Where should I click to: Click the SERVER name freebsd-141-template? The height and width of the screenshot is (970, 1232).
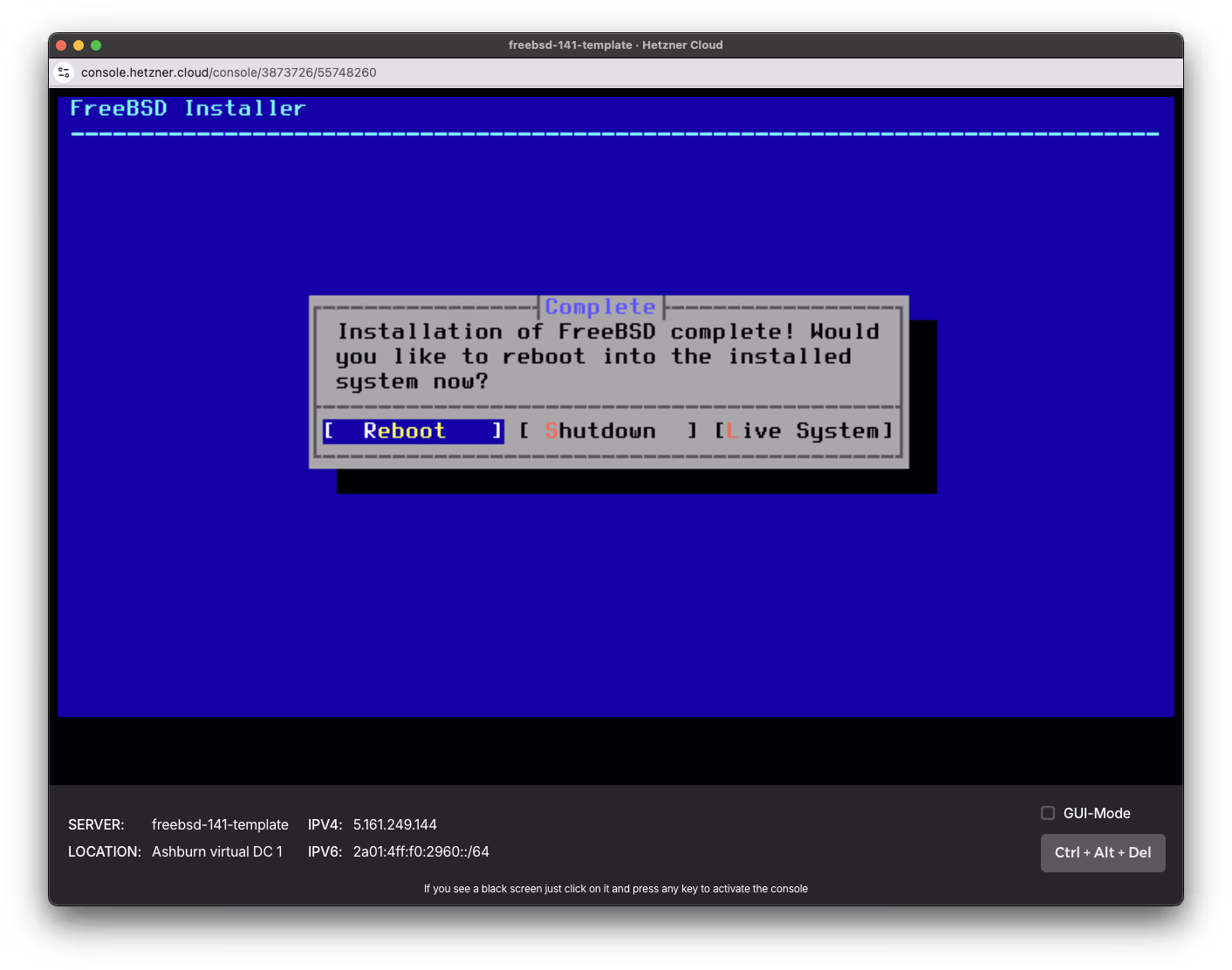220,824
